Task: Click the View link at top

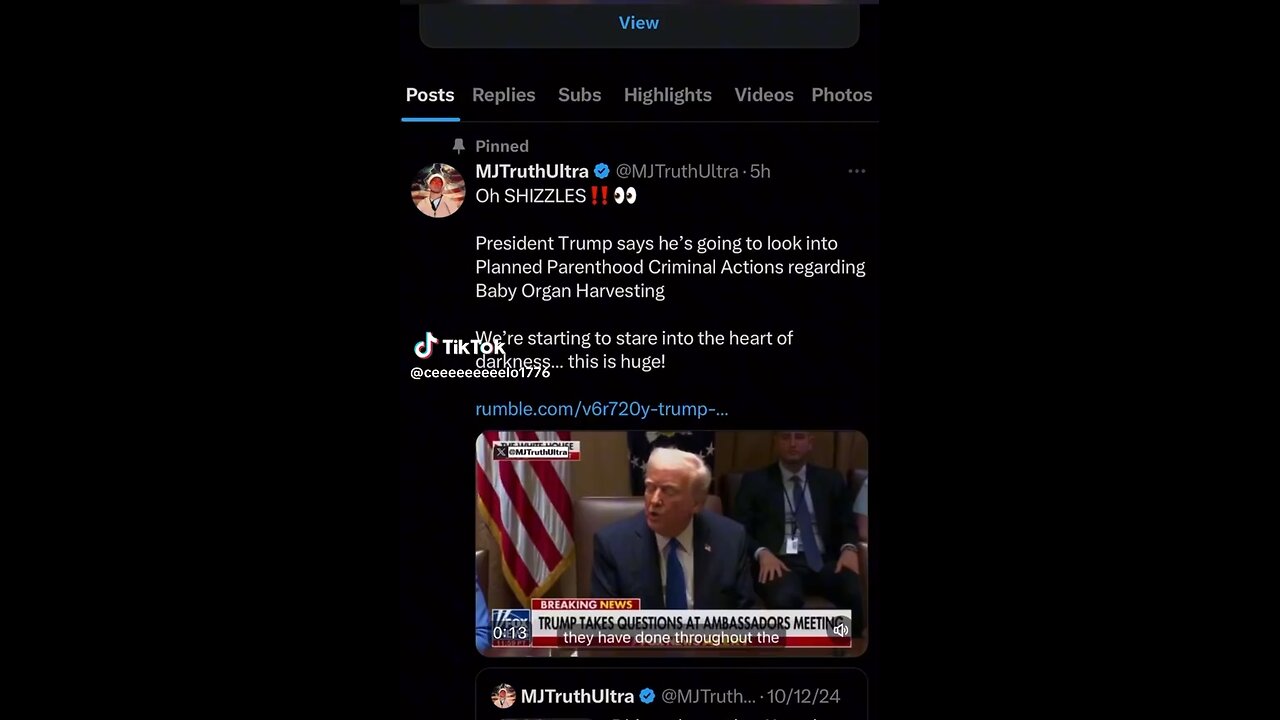Action: coord(638,23)
